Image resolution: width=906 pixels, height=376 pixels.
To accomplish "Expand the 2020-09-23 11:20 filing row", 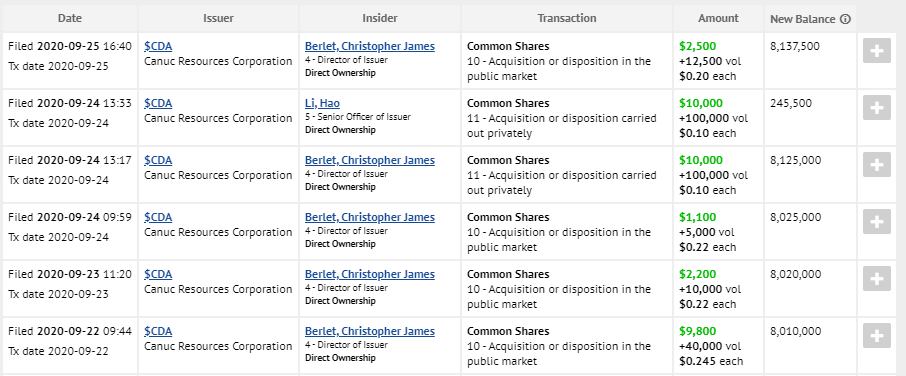I will click(x=877, y=279).
